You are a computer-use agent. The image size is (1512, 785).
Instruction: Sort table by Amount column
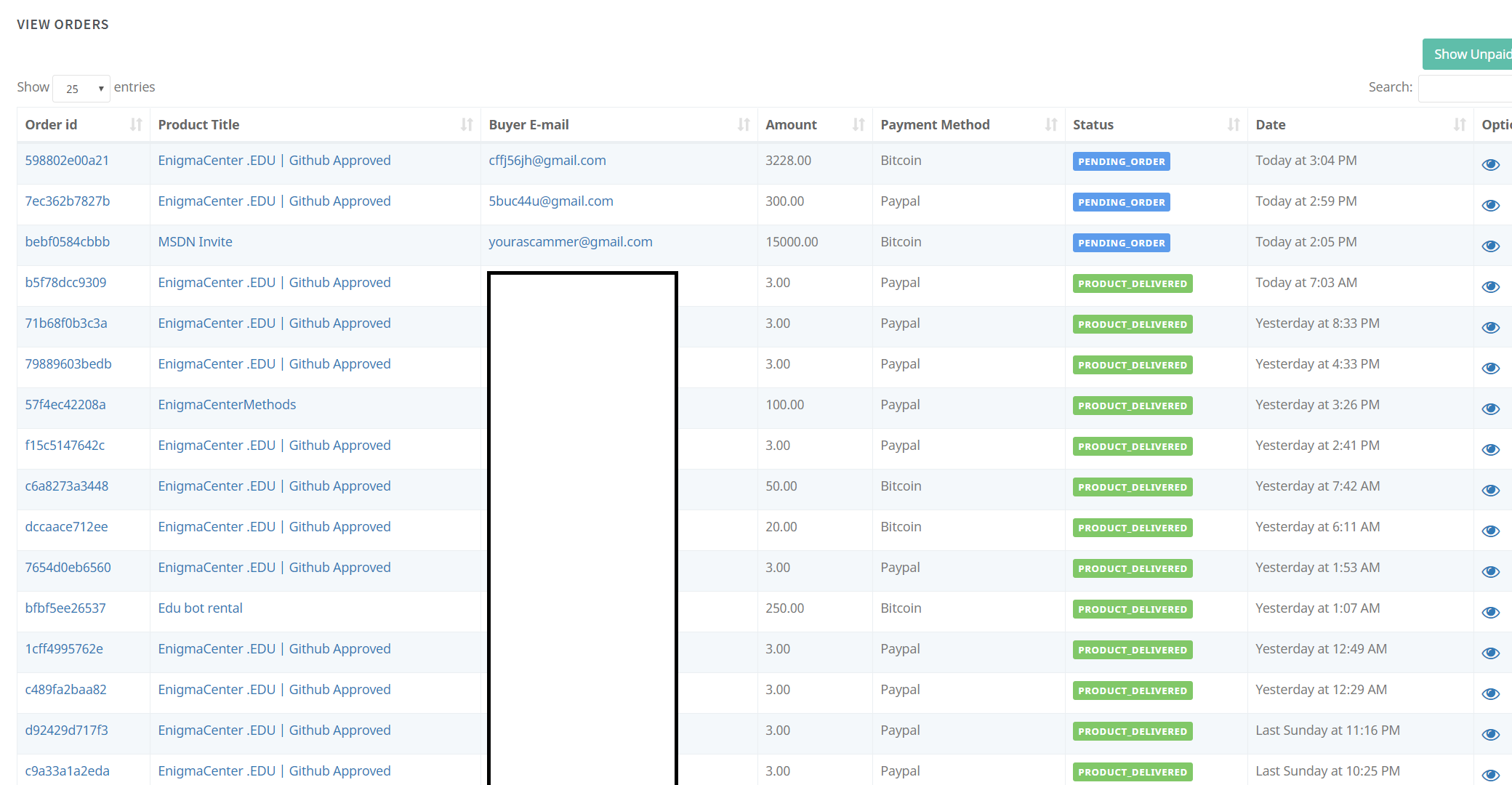pos(815,125)
